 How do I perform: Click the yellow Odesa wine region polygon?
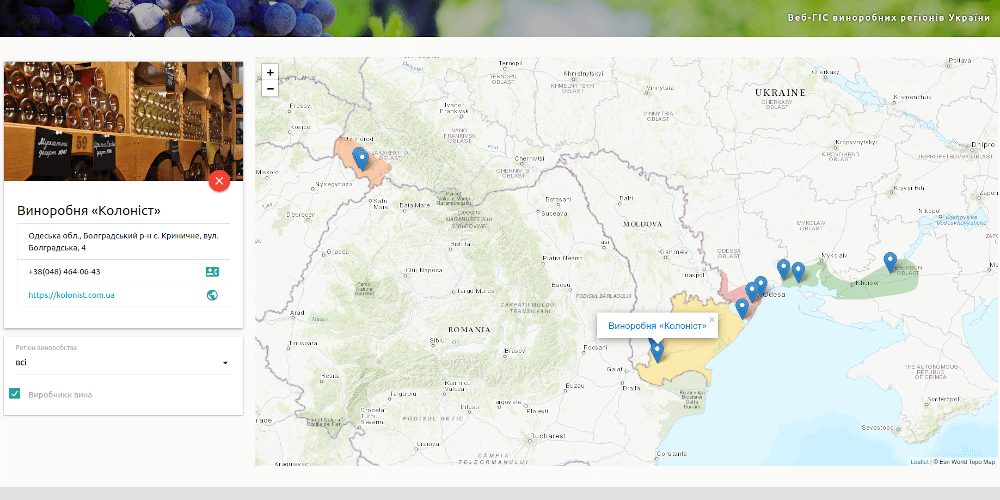pyautogui.click(x=692, y=357)
